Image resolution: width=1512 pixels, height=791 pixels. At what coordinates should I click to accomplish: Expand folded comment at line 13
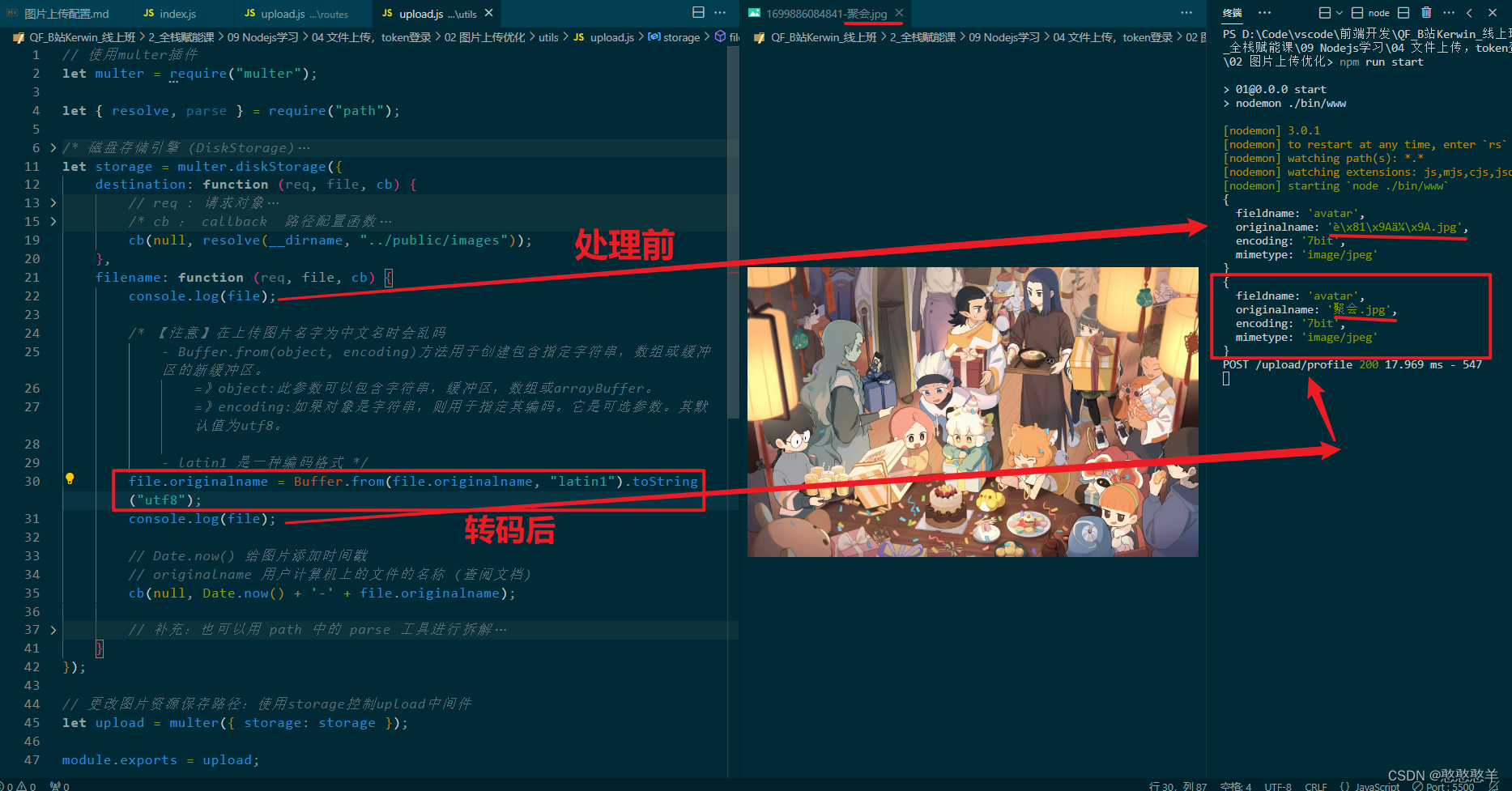53,202
